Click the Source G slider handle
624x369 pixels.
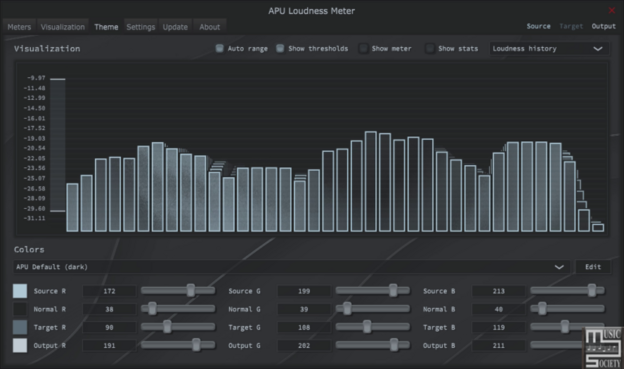tap(393, 291)
